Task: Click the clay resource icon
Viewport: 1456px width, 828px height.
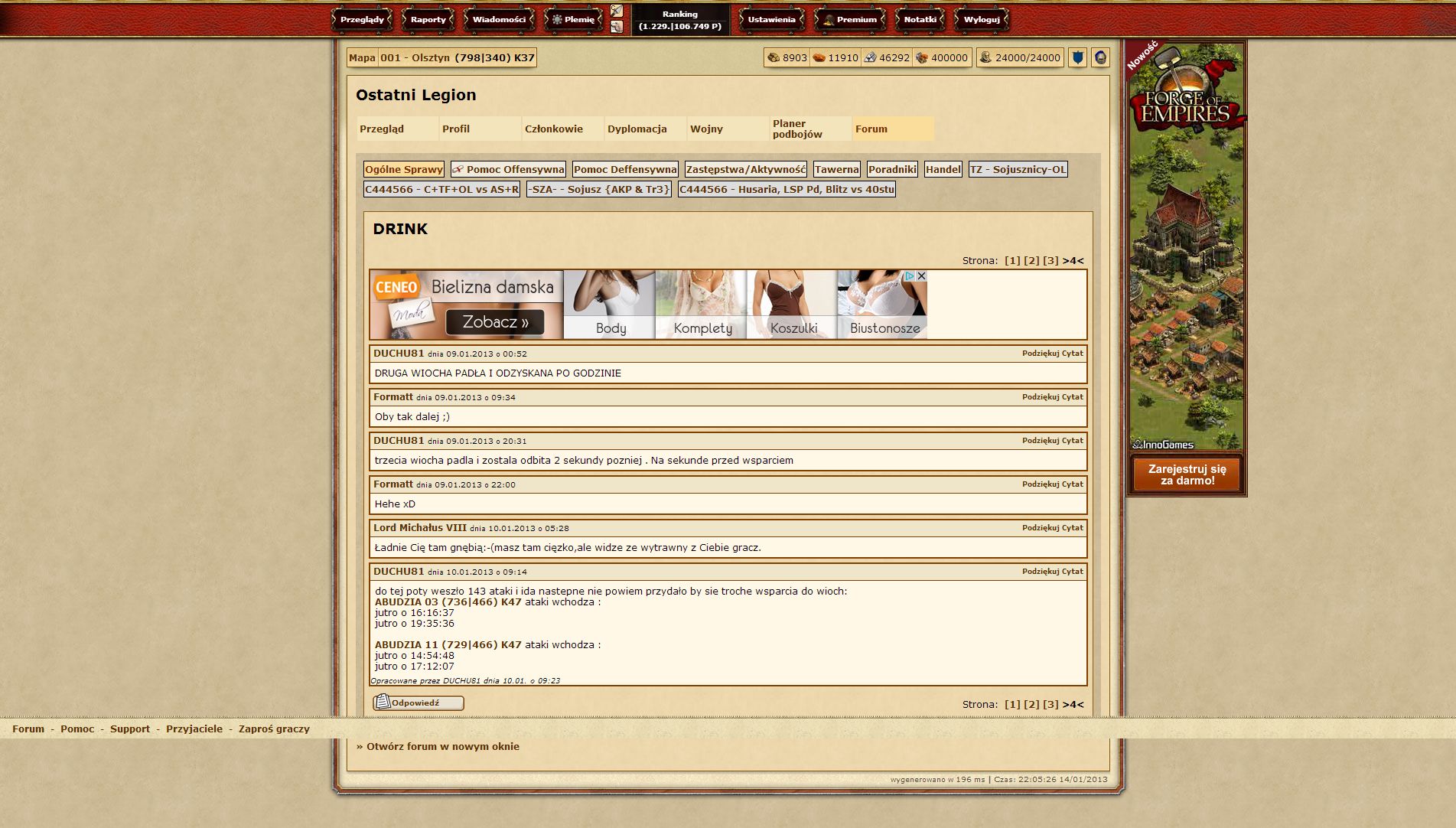Action: (819, 57)
